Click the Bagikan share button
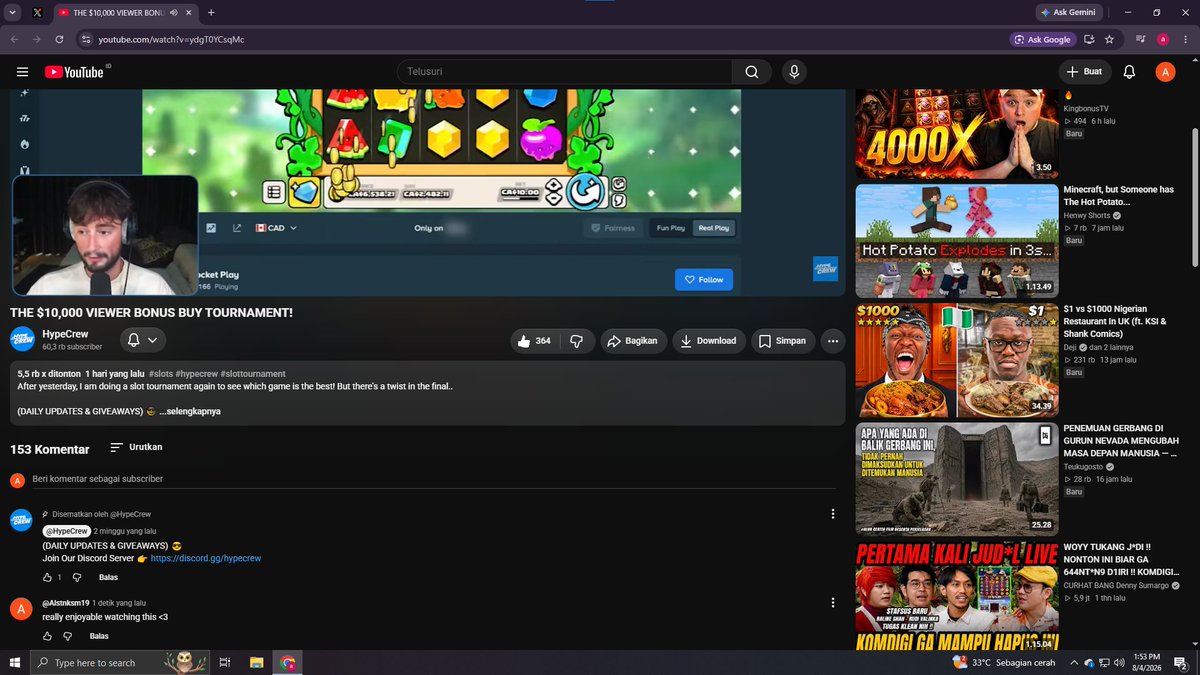1200x675 pixels. (632, 341)
